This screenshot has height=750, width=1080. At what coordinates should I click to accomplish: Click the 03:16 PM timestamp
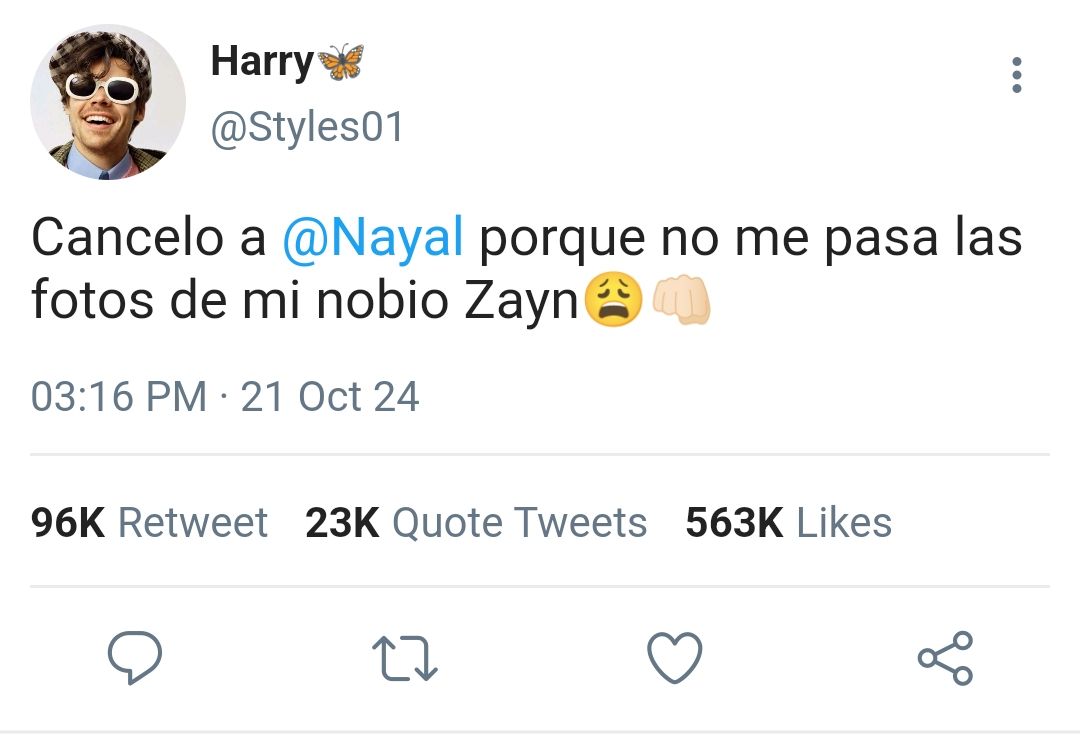(118, 397)
